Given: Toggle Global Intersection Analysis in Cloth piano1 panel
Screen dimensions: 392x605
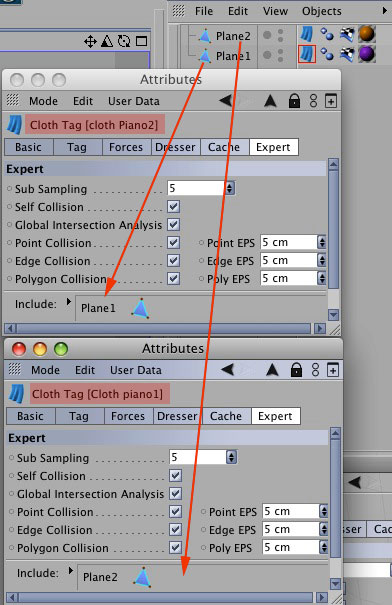Looking at the screenshot, I should point(176,493).
